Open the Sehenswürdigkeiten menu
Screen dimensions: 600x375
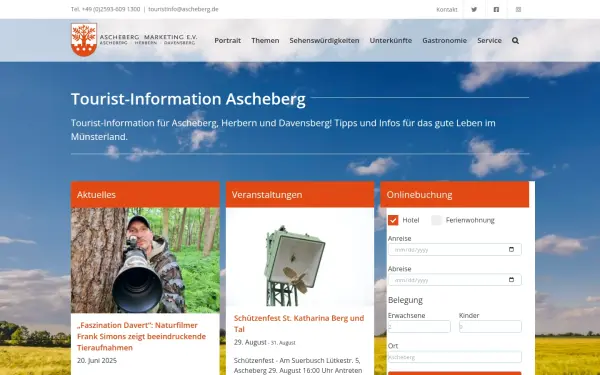coord(324,40)
